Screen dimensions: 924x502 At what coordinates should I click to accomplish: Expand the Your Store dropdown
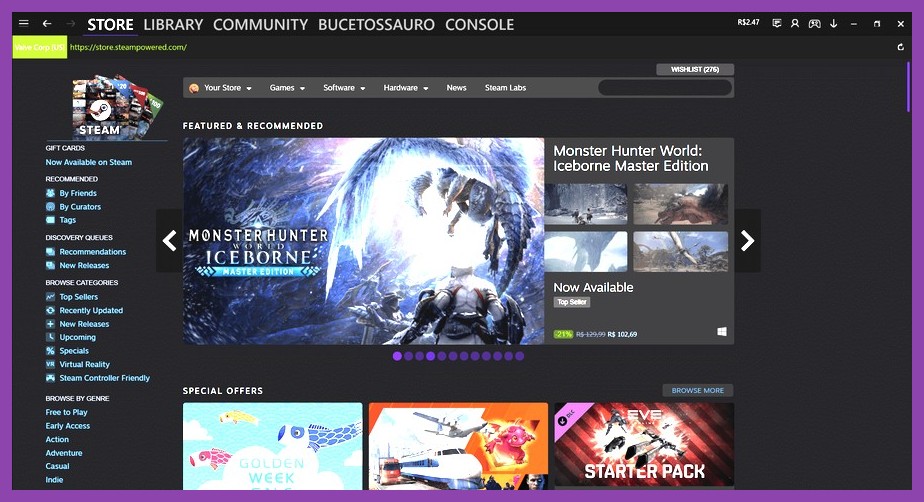click(228, 88)
